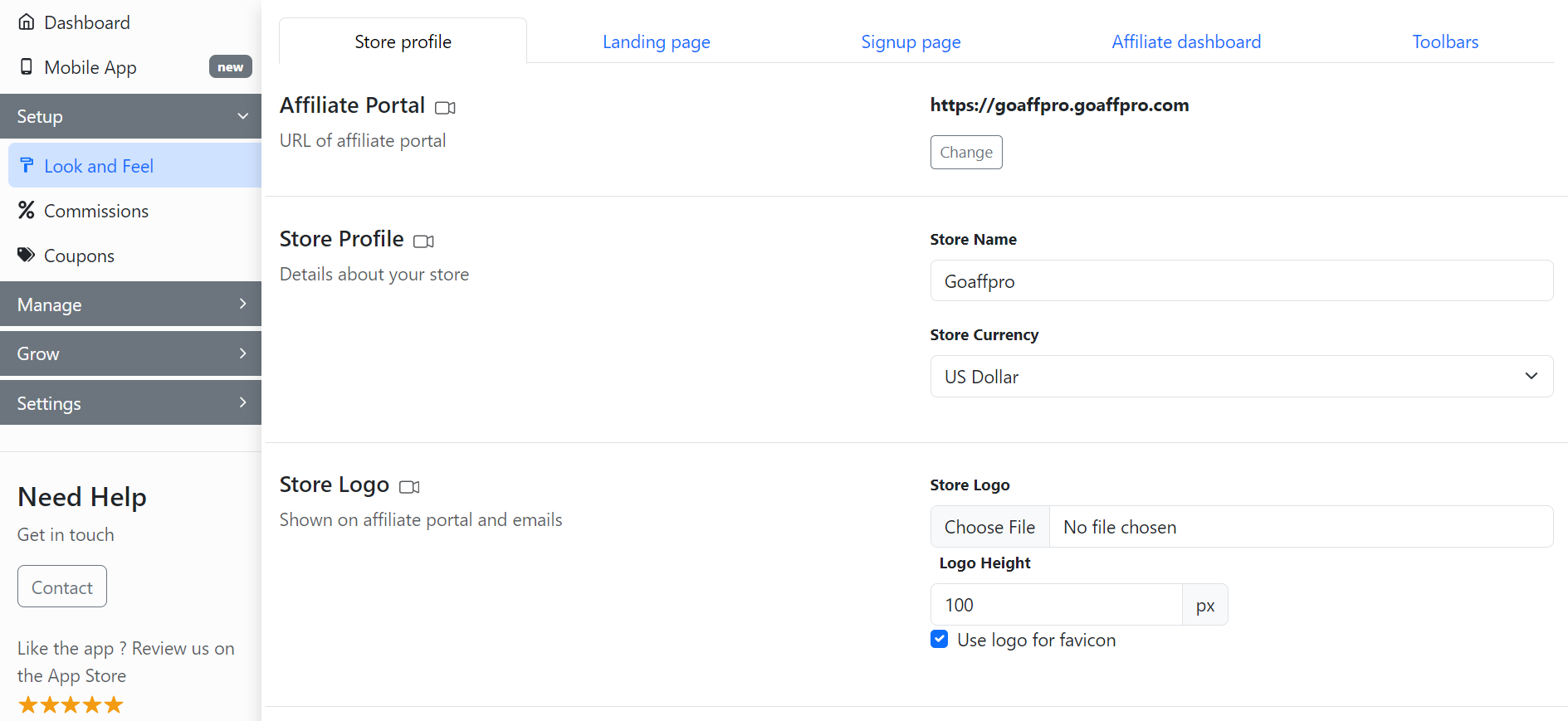1568x721 pixels.
Task: Open the Store Currency dropdown
Action: [1241, 377]
